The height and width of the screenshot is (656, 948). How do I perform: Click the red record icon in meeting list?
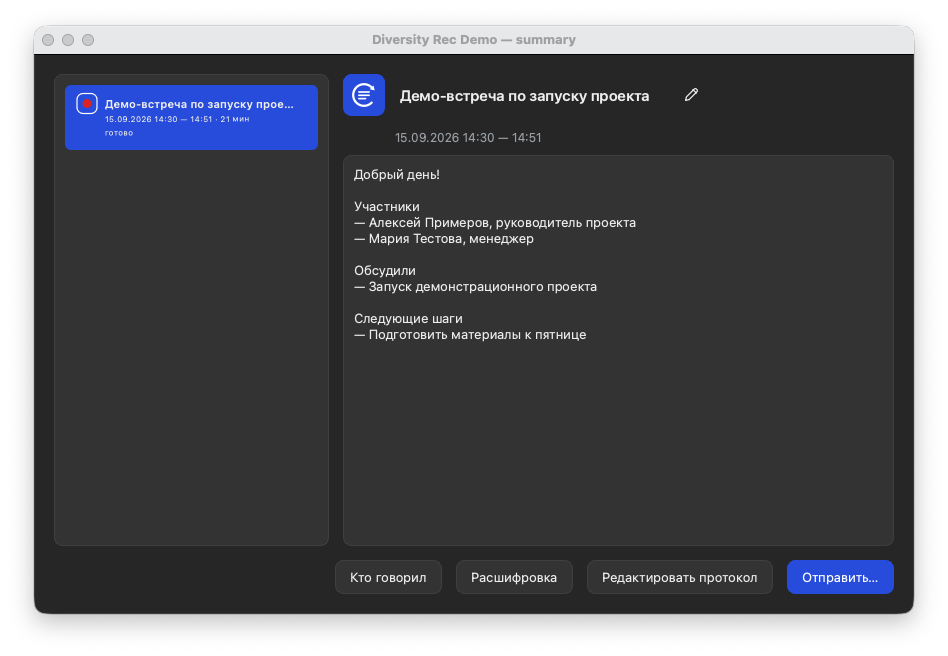tap(86, 103)
